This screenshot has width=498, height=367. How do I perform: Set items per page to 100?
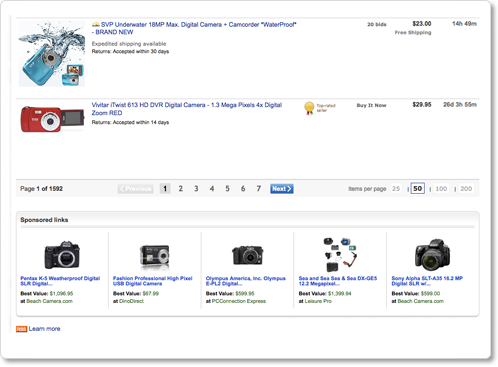[x=441, y=189]
